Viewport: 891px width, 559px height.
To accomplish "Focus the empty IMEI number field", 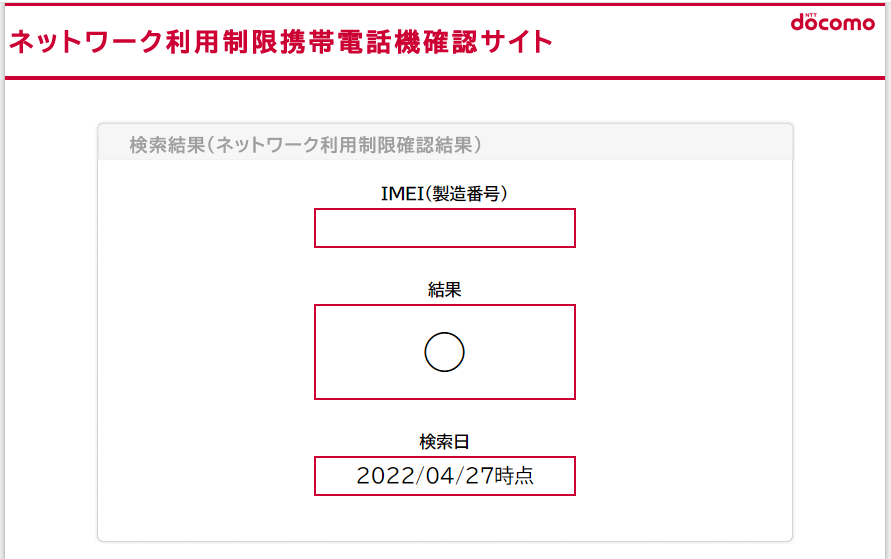I will pyautogui.click(x=445, y=228).
